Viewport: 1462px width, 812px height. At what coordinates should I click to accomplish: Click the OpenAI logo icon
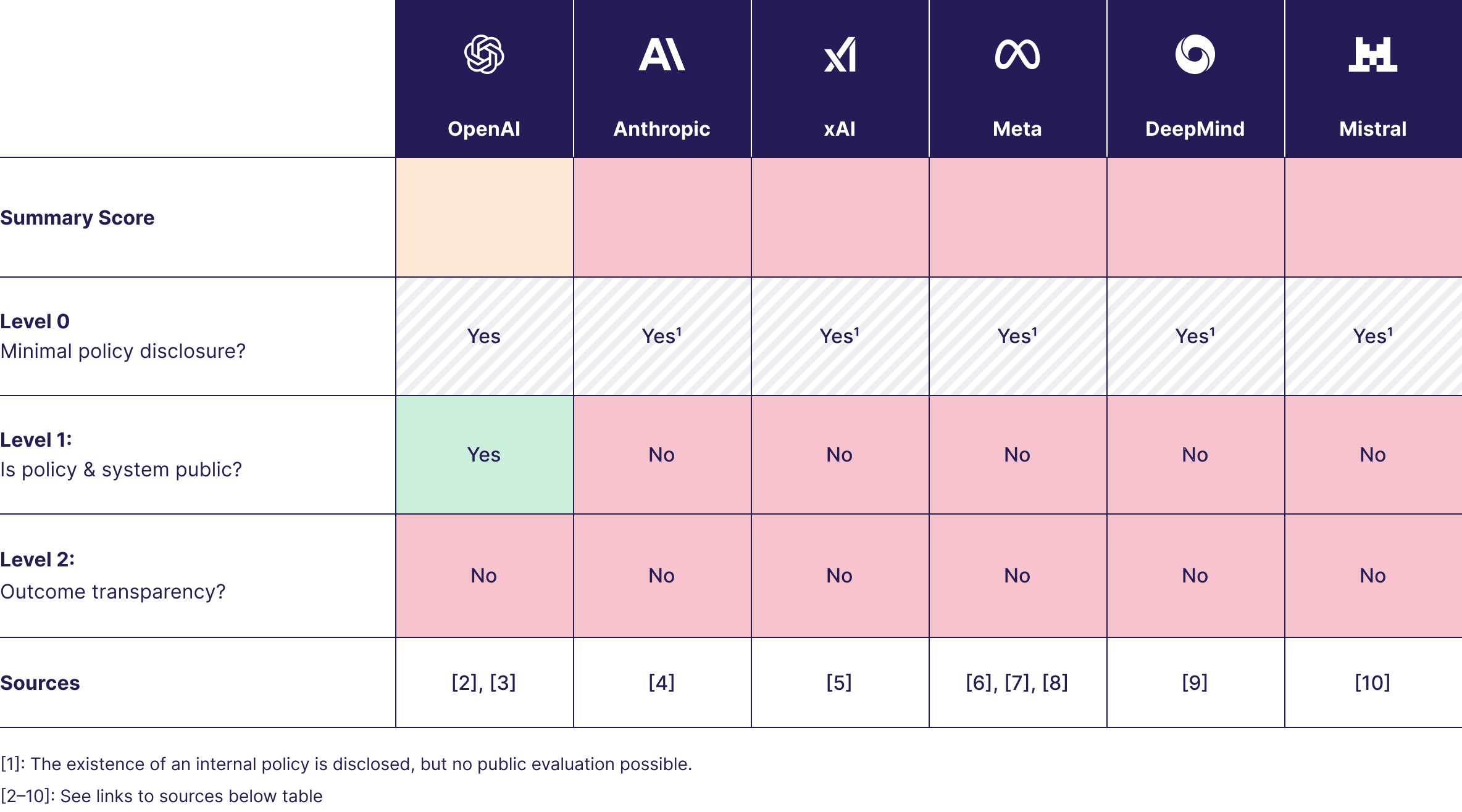(484, 54)
